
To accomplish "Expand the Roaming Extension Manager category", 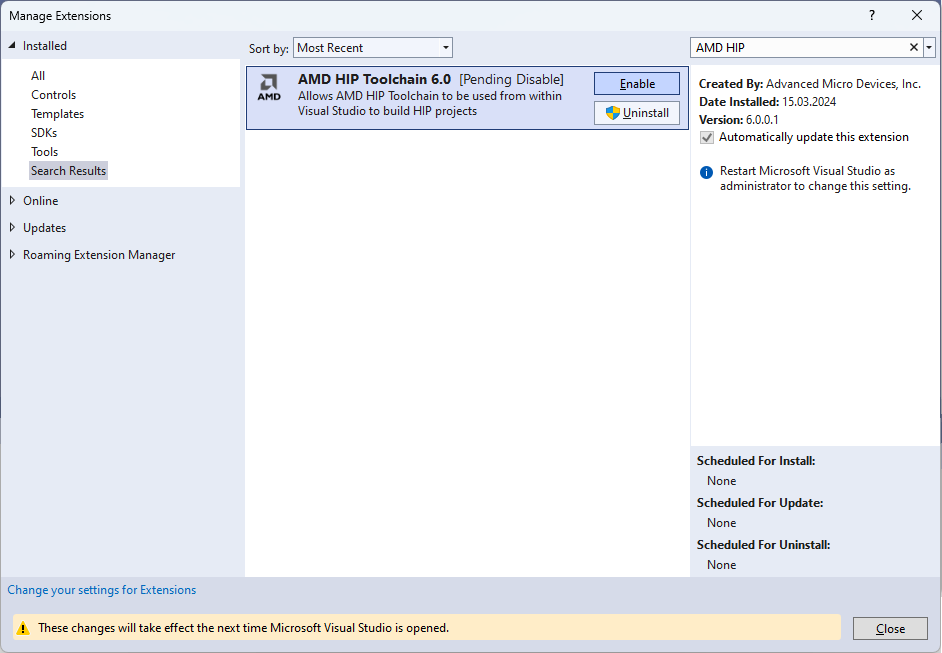I will coord(13,255).
